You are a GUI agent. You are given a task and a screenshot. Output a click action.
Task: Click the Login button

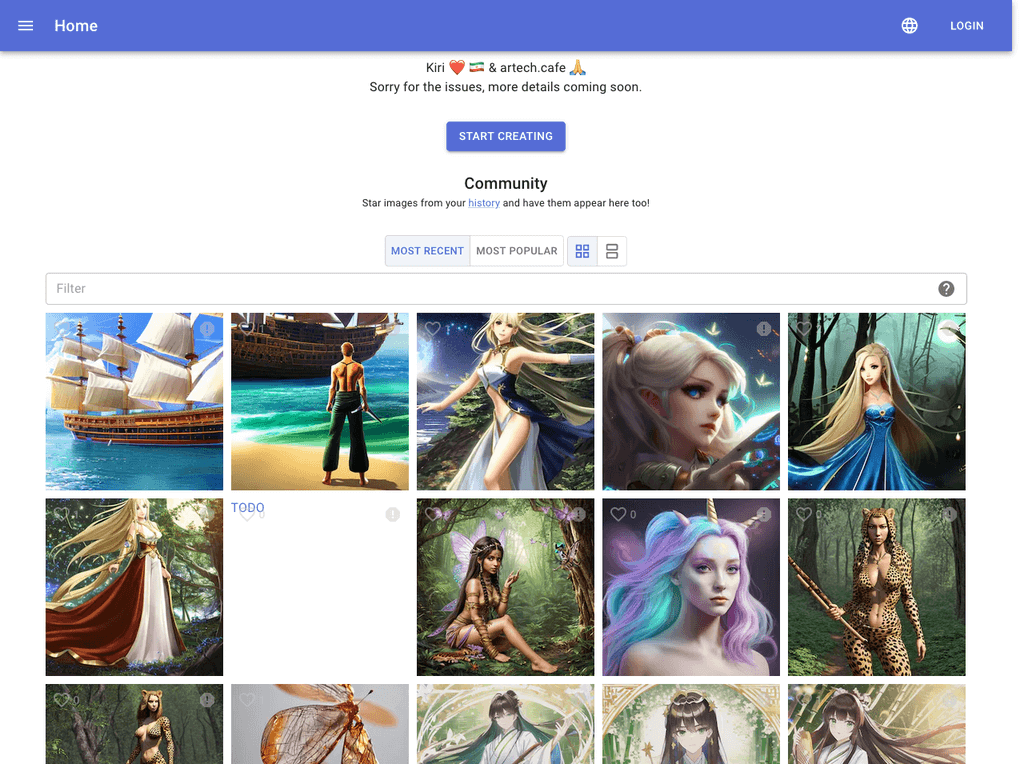point(967,25)
